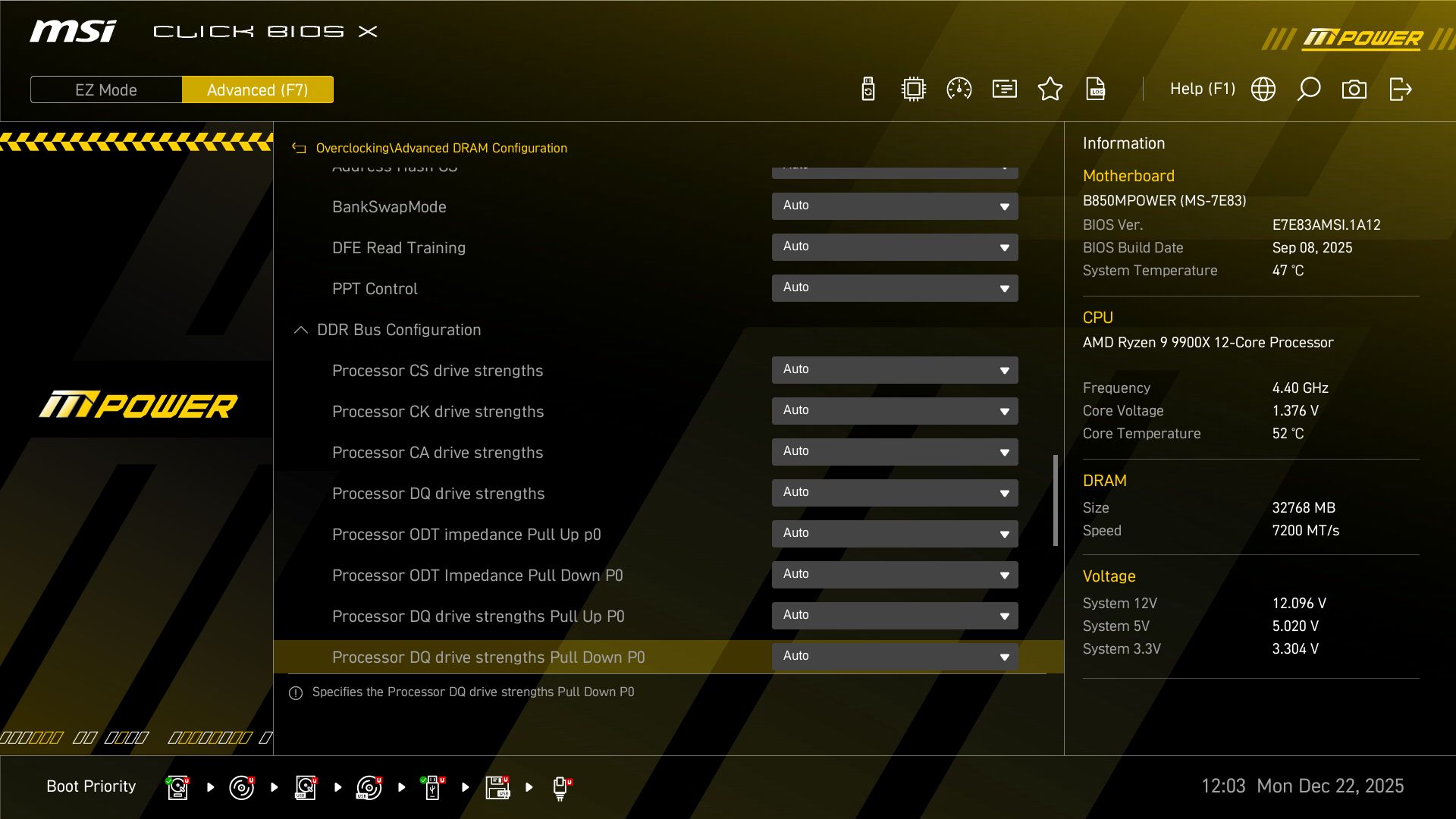Screen dimensions: 1456x819
Task: Click the settings list vertical scrollbar
Action: tap(1055, 500)
